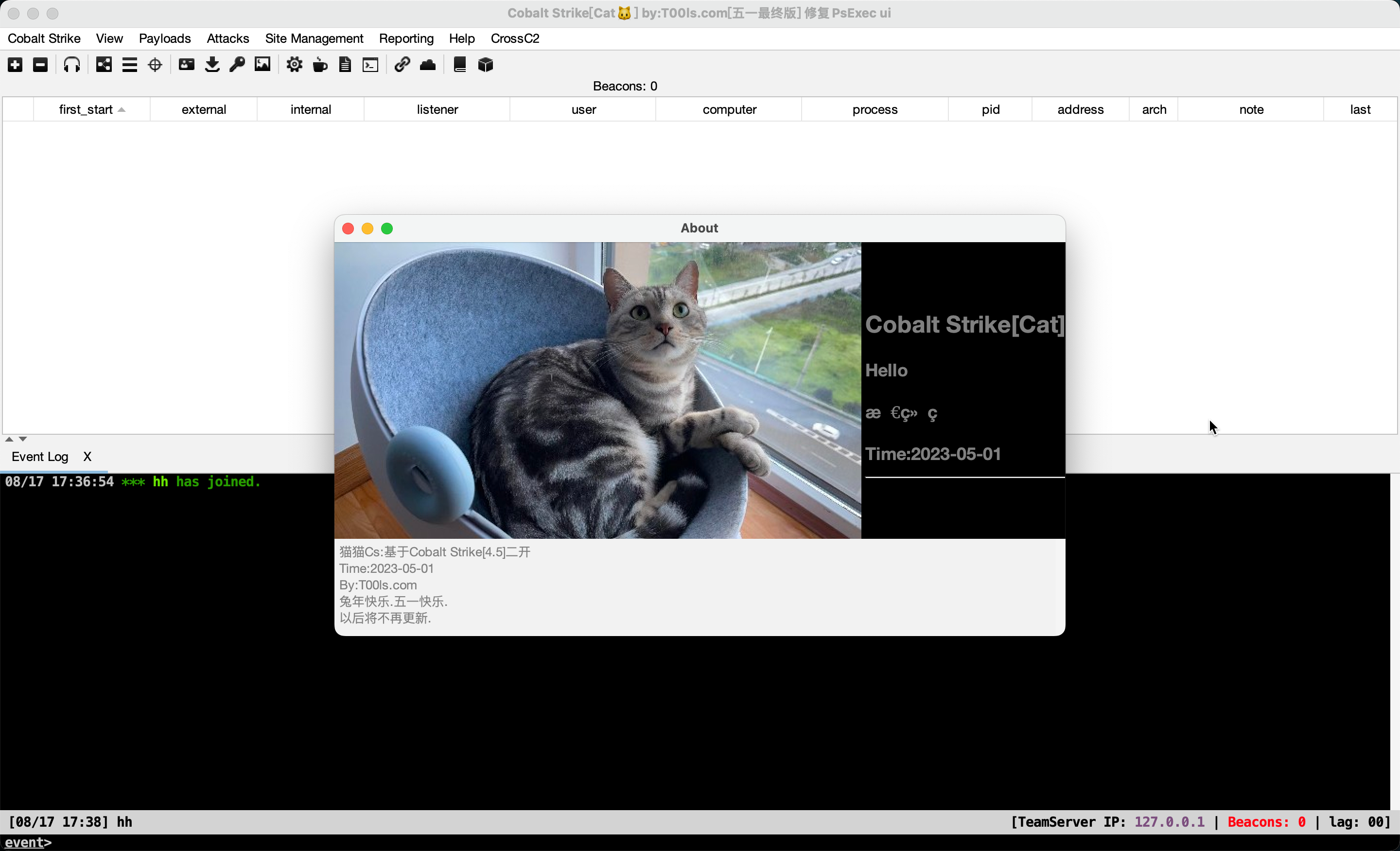Open the CrossC2 menu

(515, 38)
